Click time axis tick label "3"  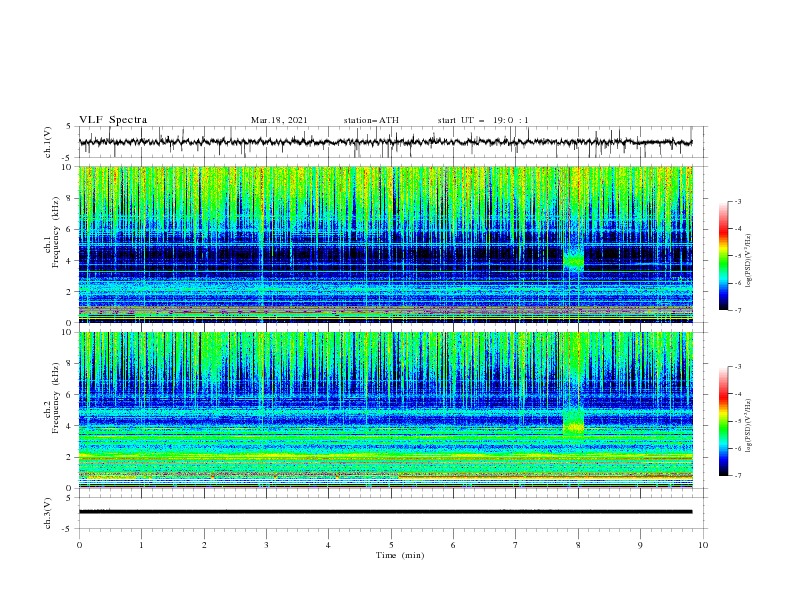pyautogui.click(x=266, y=545)
